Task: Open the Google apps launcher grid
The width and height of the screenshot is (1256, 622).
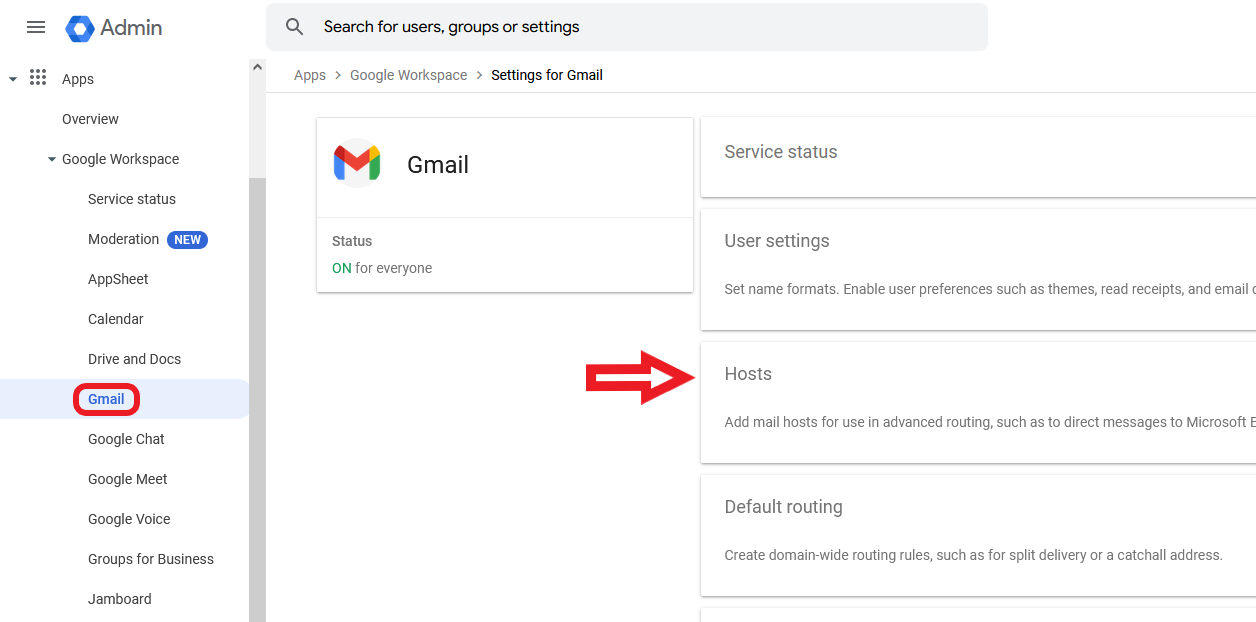Action: tap(38, 78)
